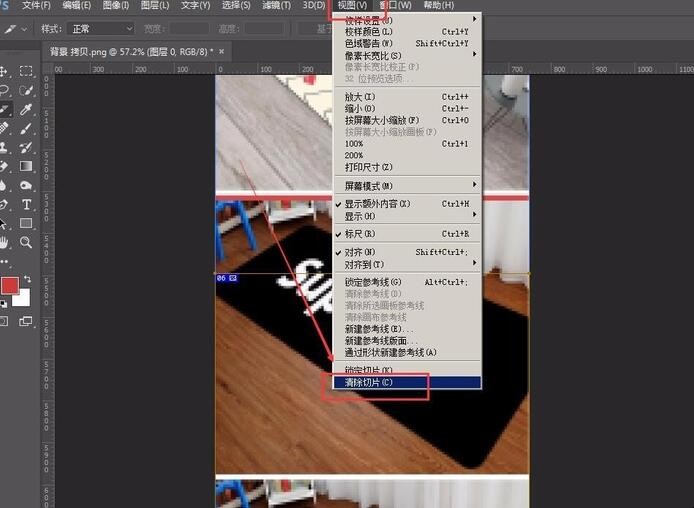Open the 样式 正常 style dropdown

[x=100, y=29]
